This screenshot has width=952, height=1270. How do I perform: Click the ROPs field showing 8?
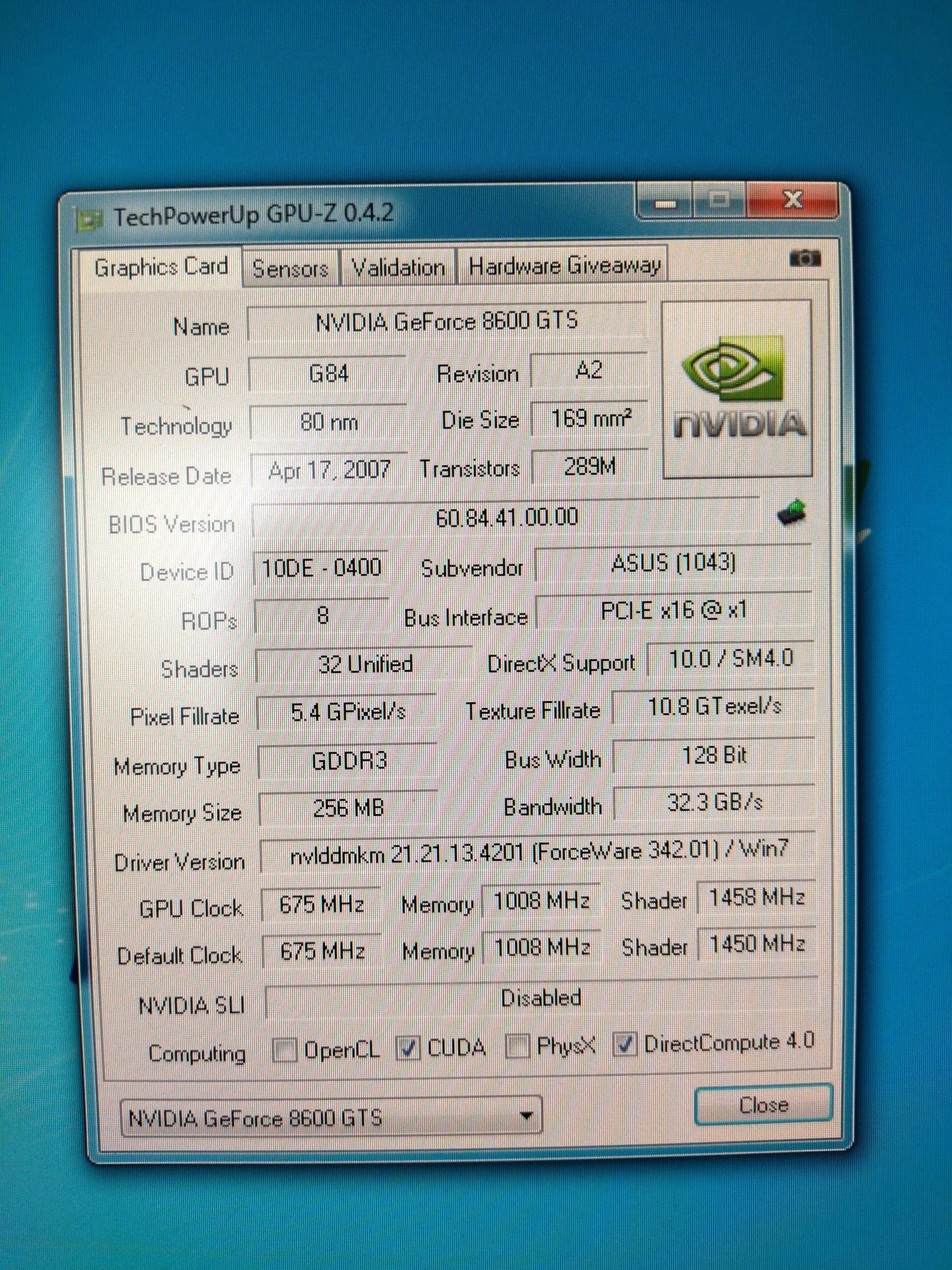[x=322, y=616]
